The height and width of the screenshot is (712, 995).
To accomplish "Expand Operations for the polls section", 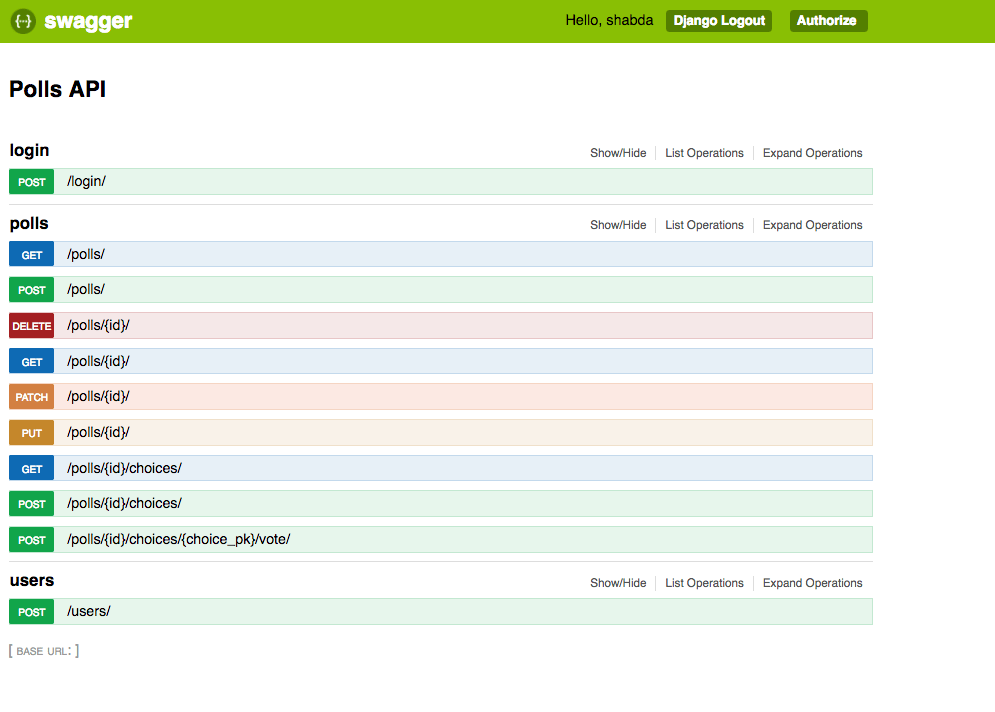I will [812, 224].
